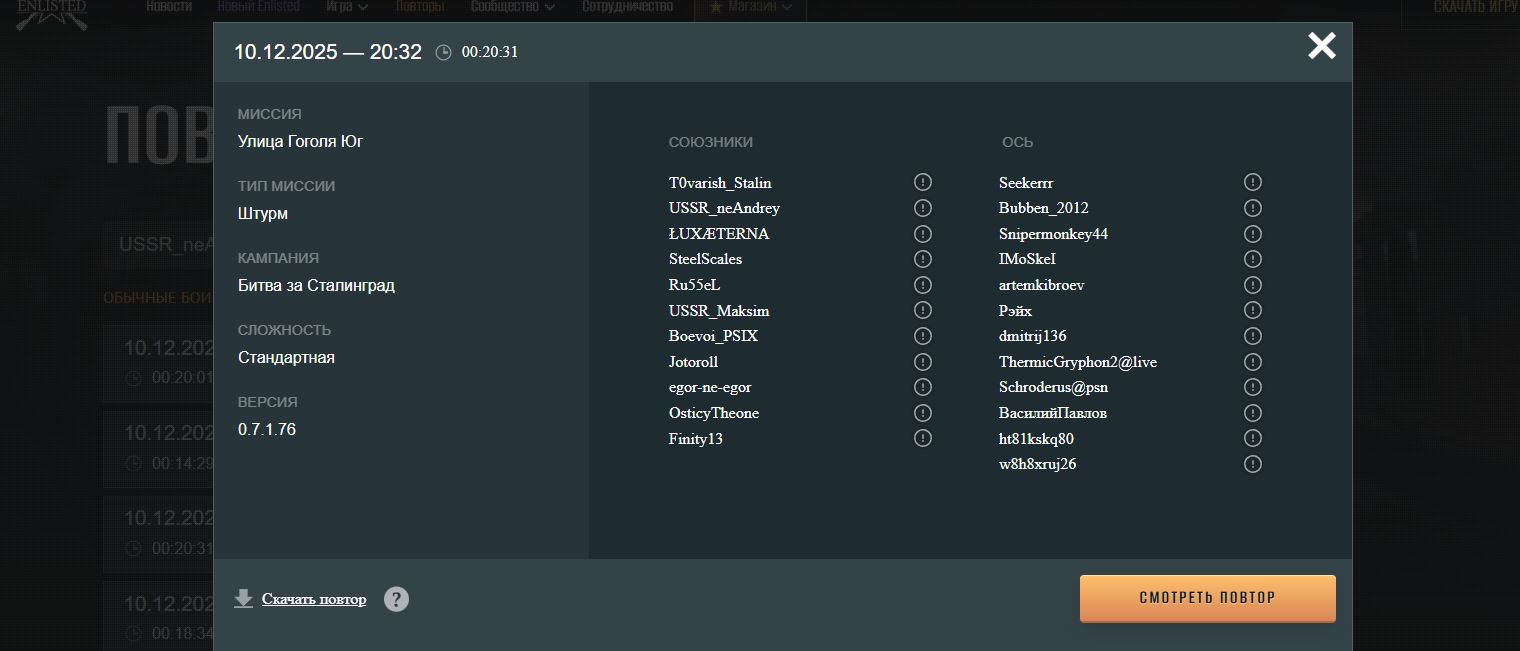Viewport: 1520px width, 651px height.
Task: Click report icon next to ThermicGryphon2@live
Action: (x=1252, y=362)
